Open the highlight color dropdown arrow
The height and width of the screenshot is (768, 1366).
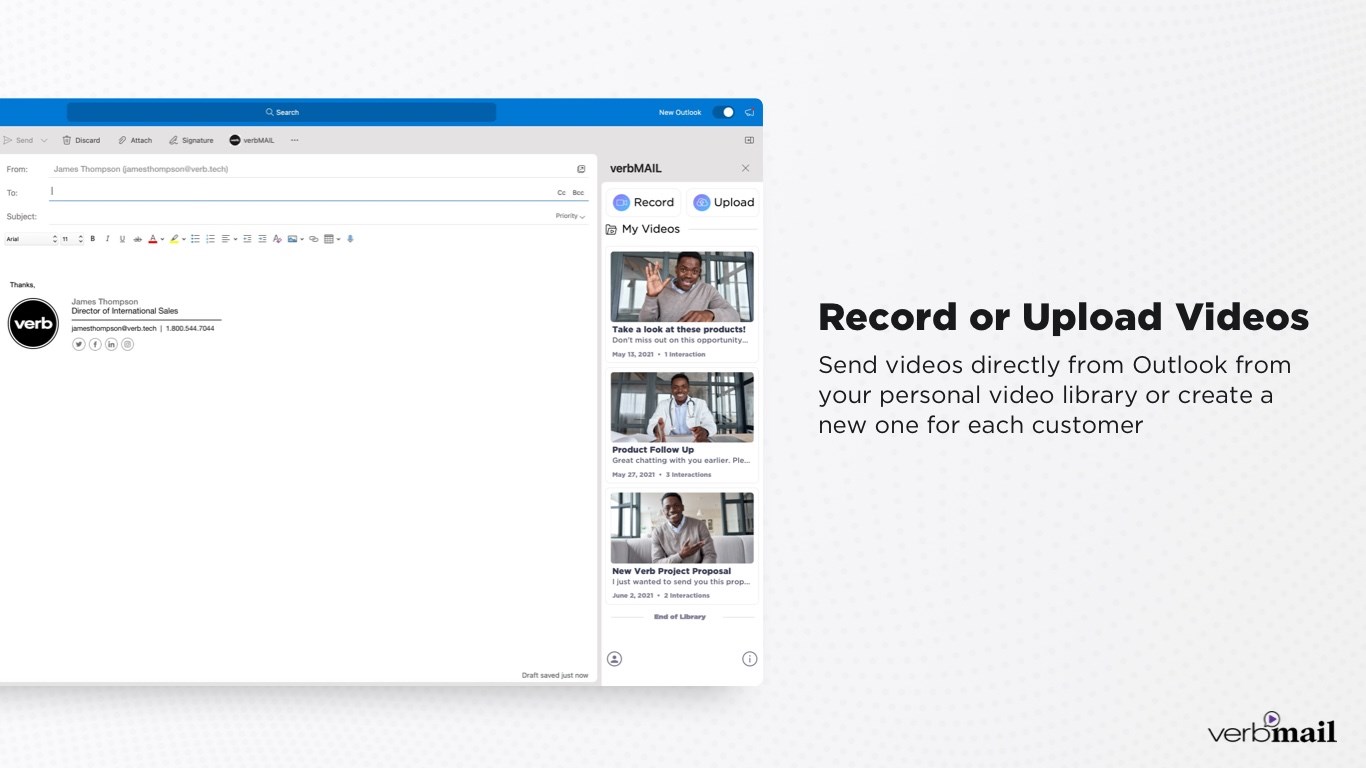184,239
